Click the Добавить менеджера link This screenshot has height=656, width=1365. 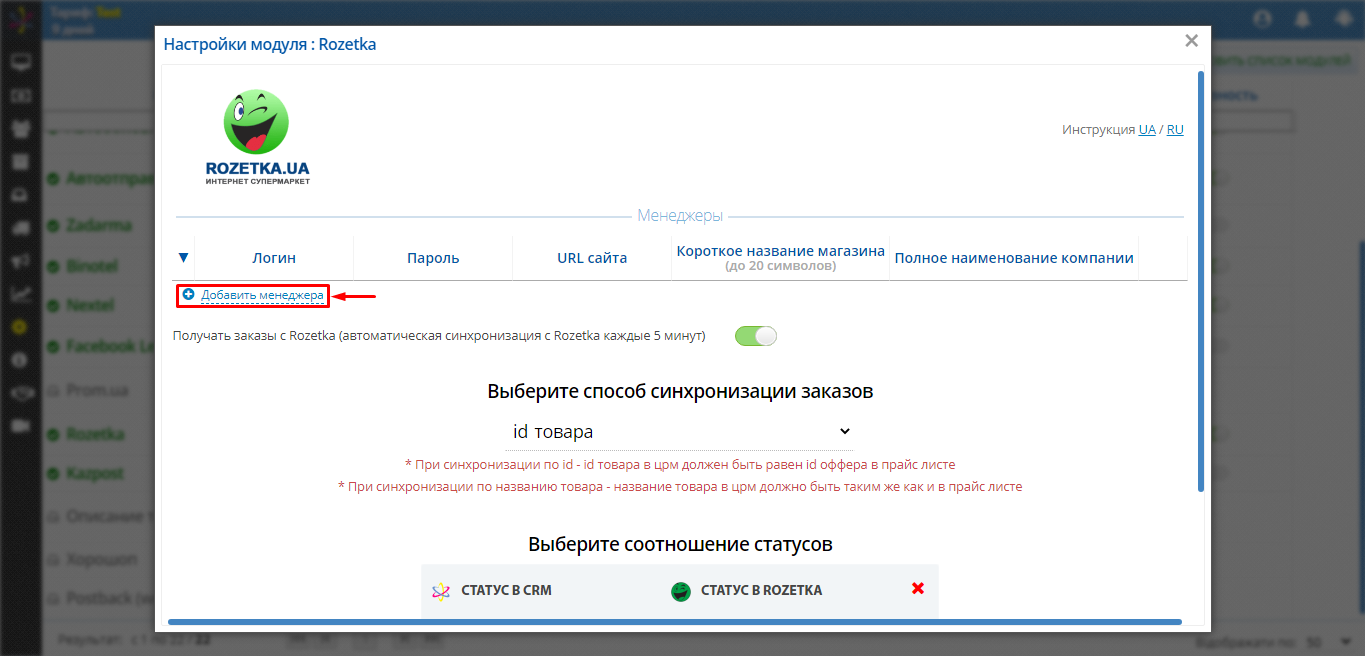pyautogui.click(x=263, y=296)
